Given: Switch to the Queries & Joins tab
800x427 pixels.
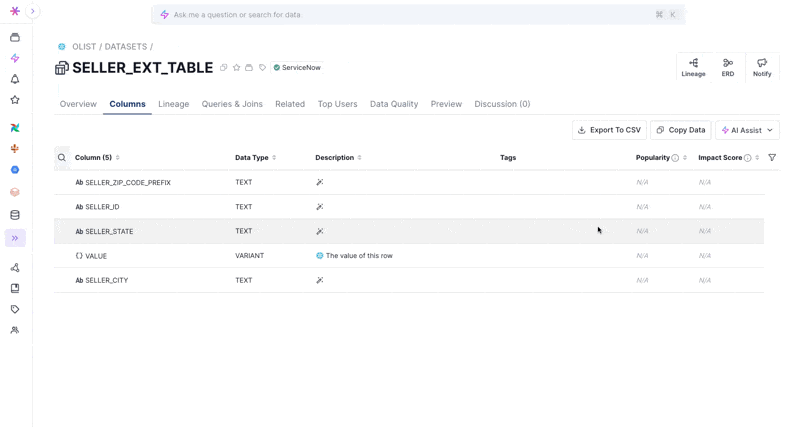Looking at the screenshot, I should pos(232,104).
